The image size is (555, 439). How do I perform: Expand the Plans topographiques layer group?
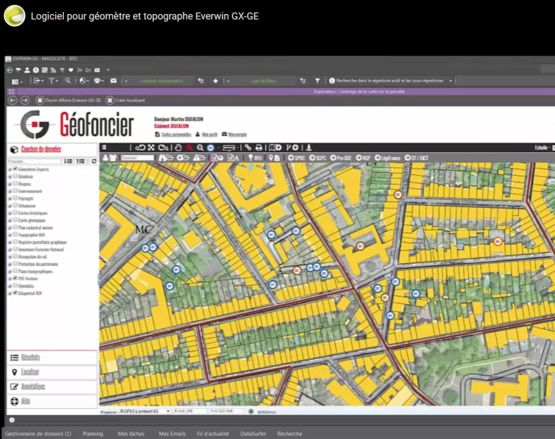(x=10, y=271)
